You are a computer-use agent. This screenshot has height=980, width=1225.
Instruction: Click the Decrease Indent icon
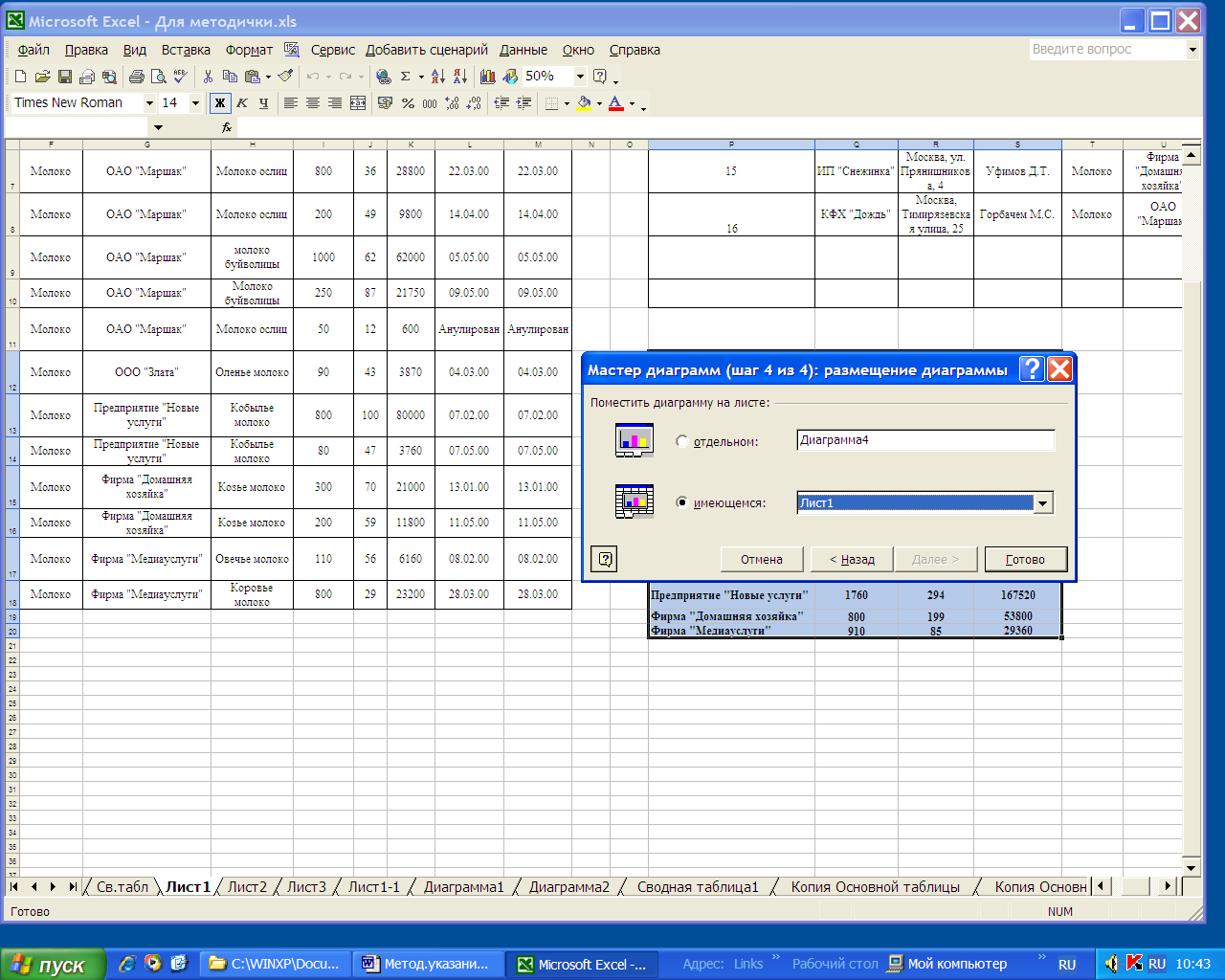pos(501,103)
